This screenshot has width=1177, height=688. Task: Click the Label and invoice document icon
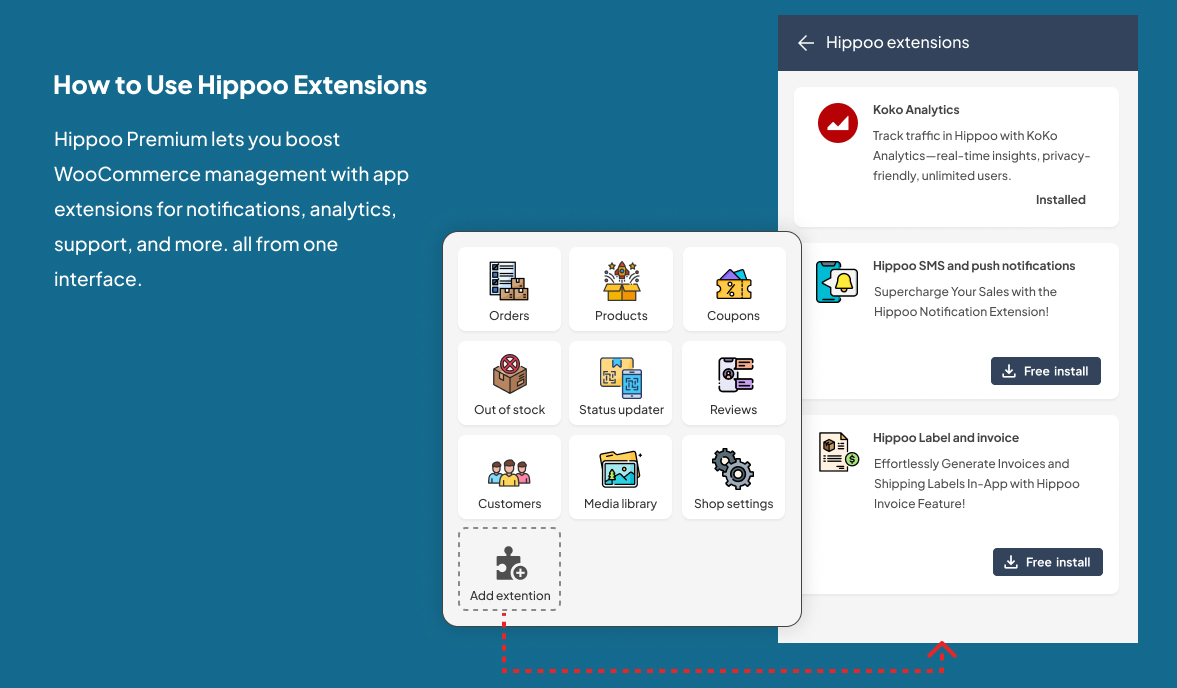pos(838,452)
